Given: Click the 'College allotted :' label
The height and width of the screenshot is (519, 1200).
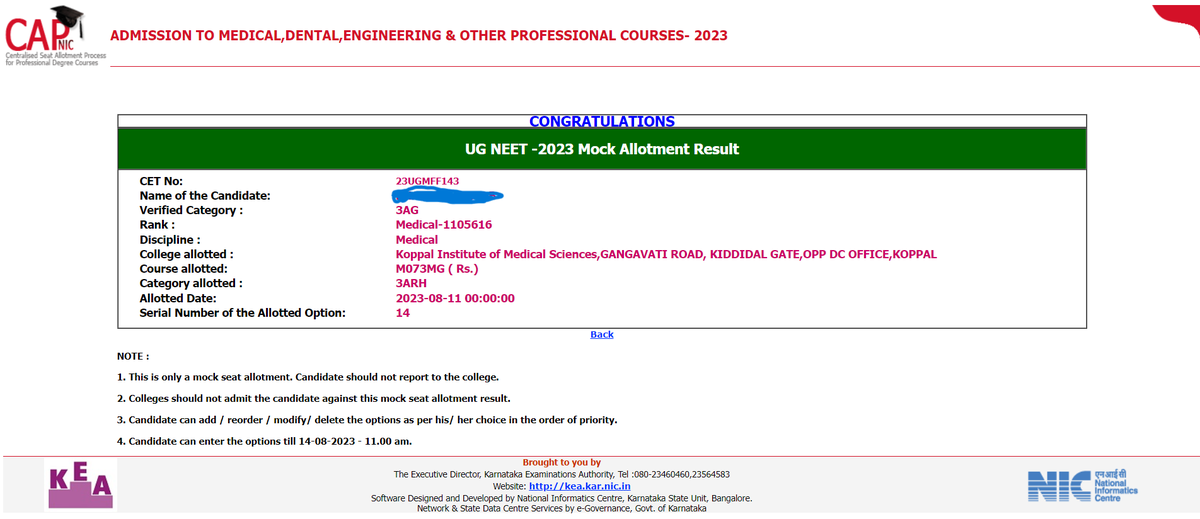Looking at the screenshot, I should 186,254.
